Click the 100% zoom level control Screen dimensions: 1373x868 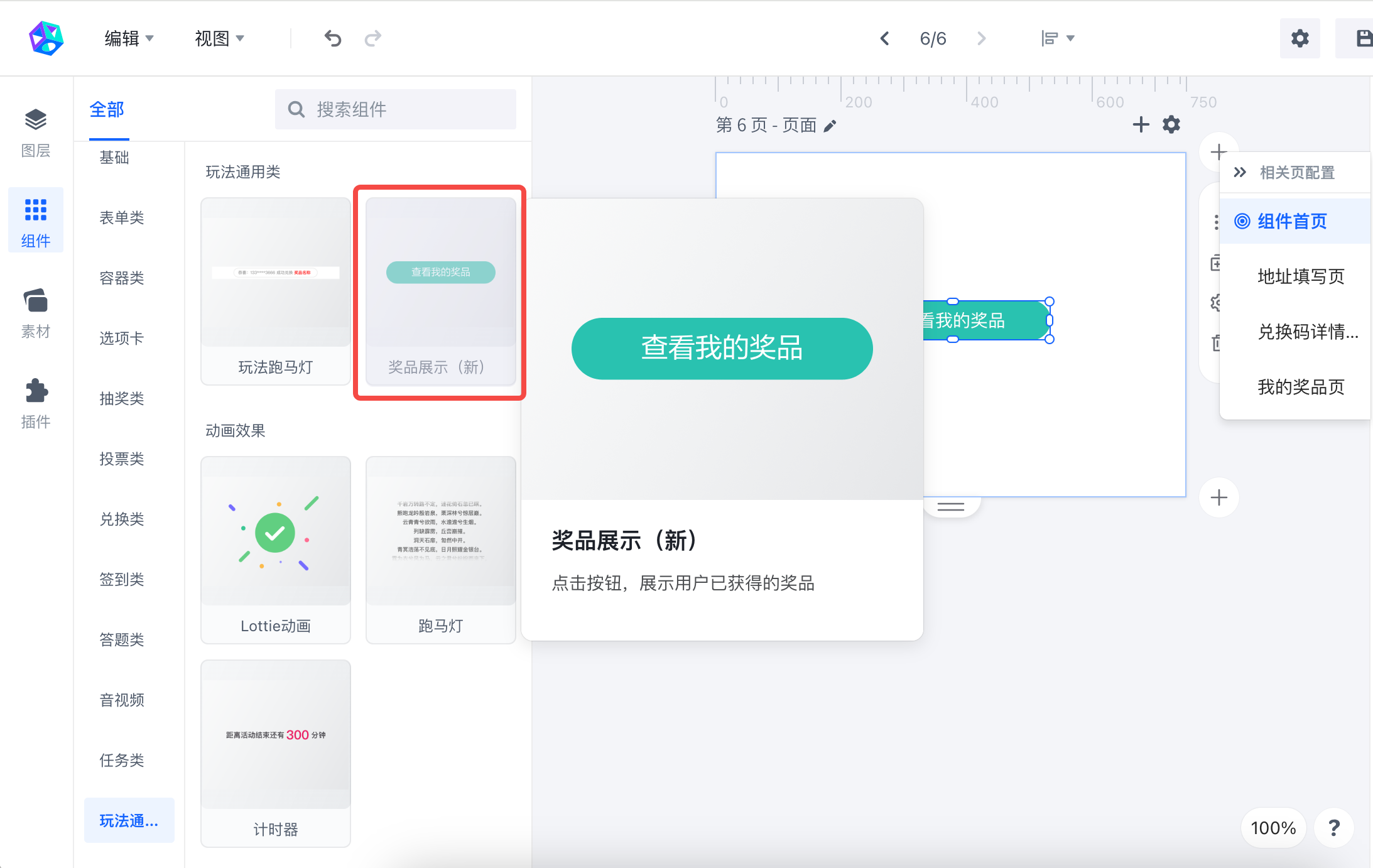(x=1273, y=828)
